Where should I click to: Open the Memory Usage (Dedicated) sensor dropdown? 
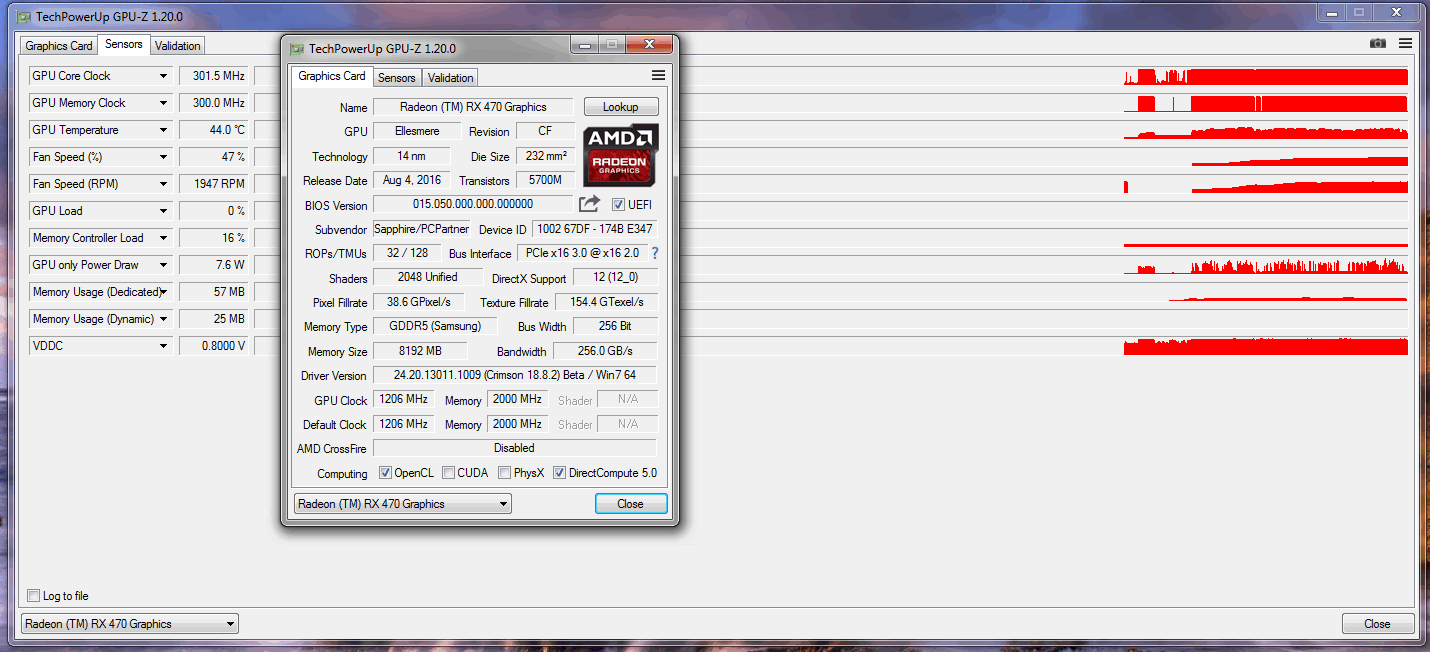tap(163, 292)
